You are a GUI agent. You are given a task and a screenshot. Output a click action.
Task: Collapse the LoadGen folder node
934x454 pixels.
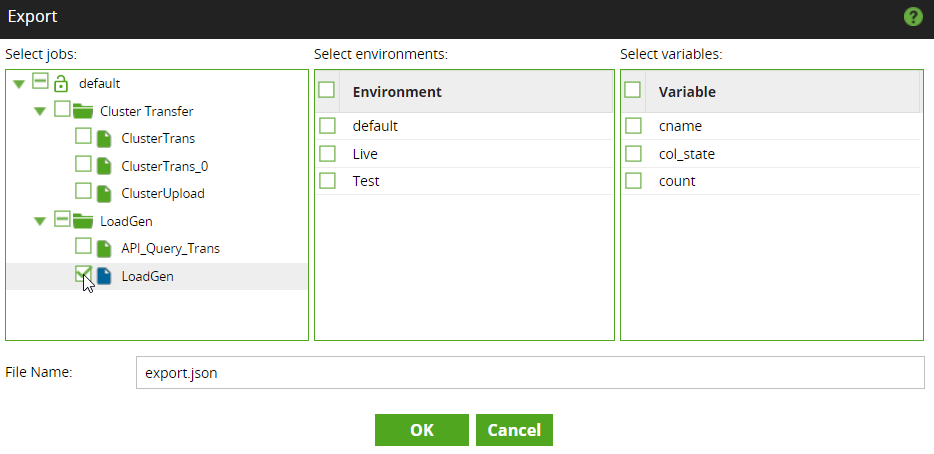point(41,221)
